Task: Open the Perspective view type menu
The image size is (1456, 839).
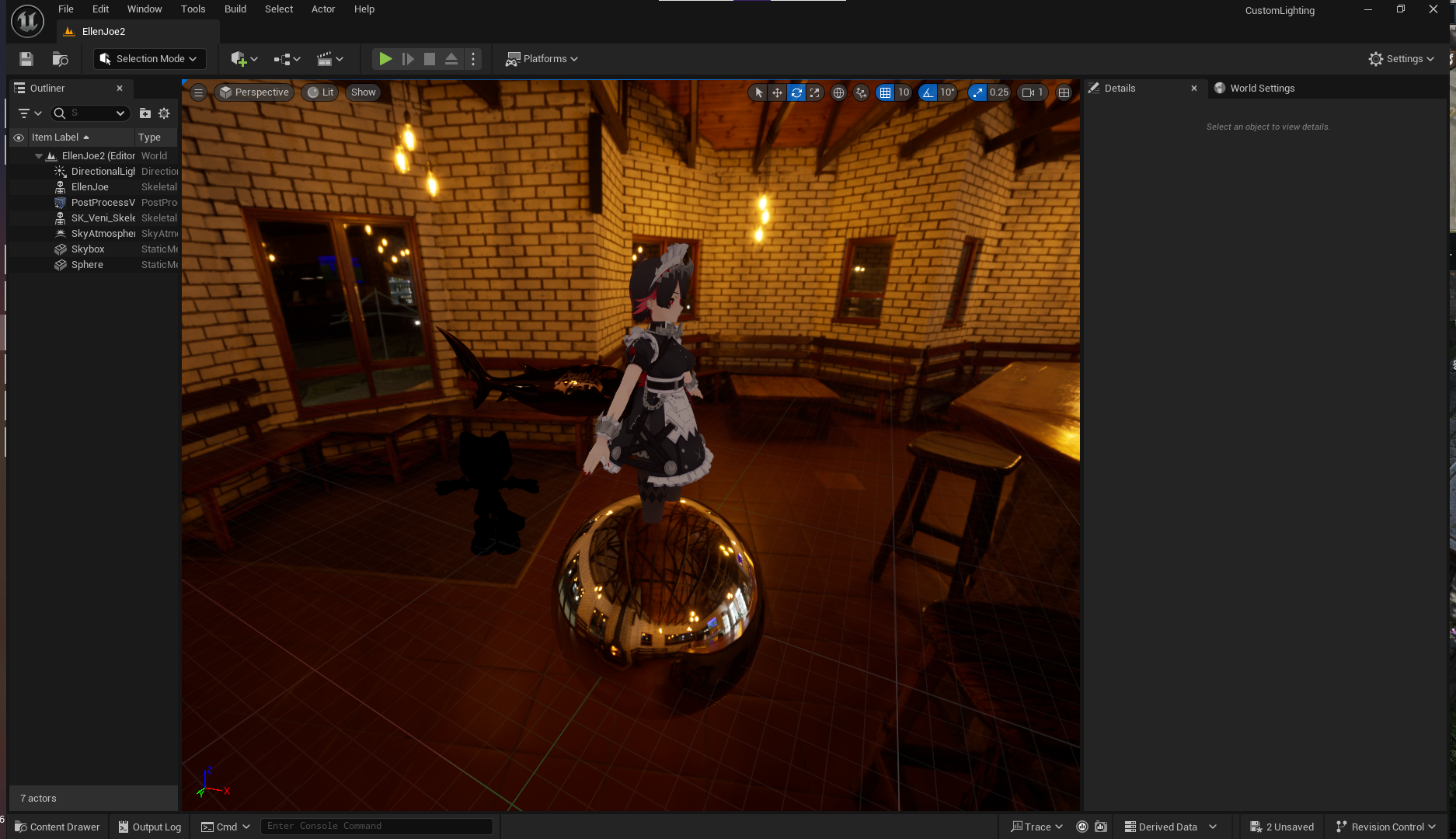Action: 255,92
